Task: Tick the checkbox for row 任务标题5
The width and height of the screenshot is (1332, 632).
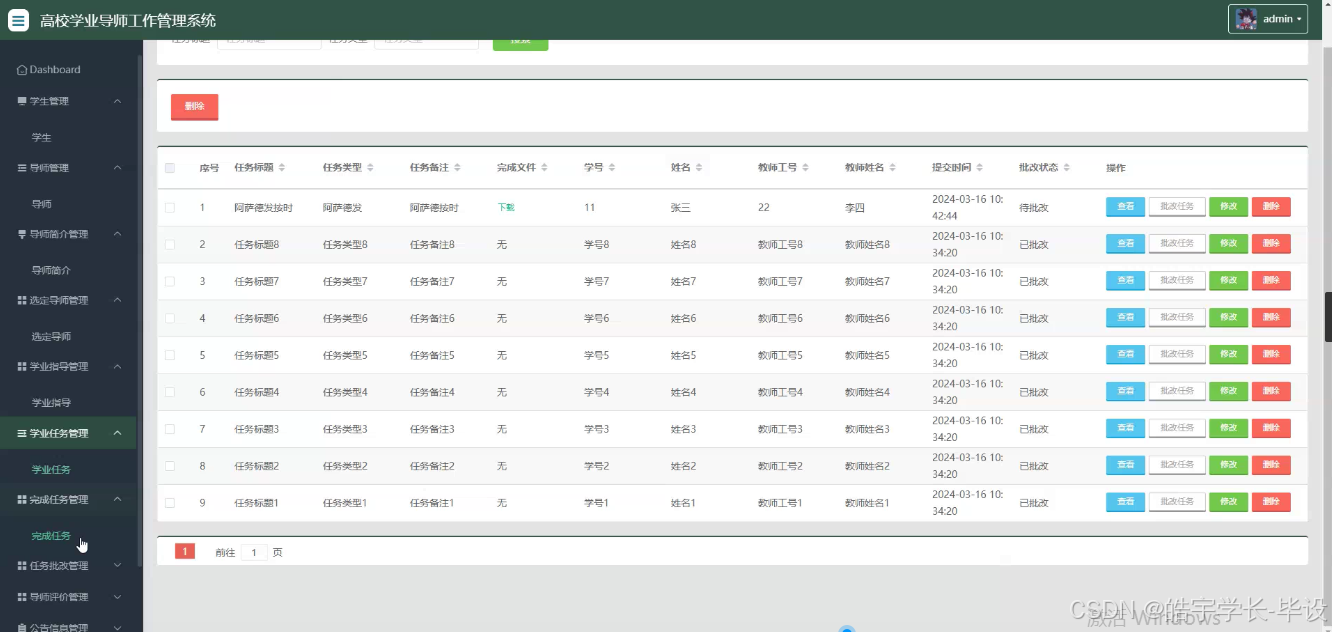Action: point(170,355)
